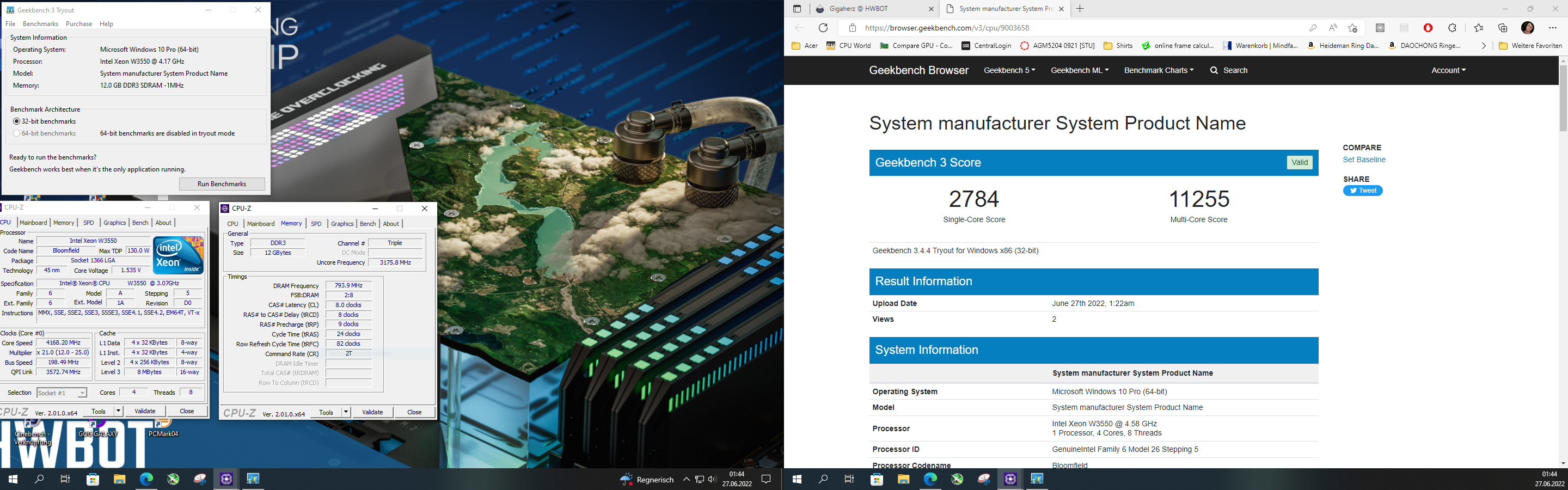Image resolution: width=1568 pixels, height=490 pixels.
Task: Click Validate in CPU-Z CPU window
Action: [145, 411]
